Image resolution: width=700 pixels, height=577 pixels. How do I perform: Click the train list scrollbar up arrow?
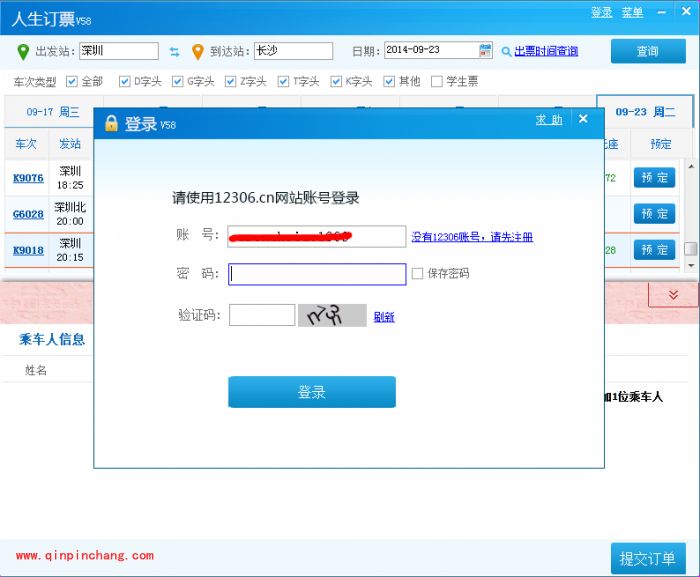click(691, 167)
